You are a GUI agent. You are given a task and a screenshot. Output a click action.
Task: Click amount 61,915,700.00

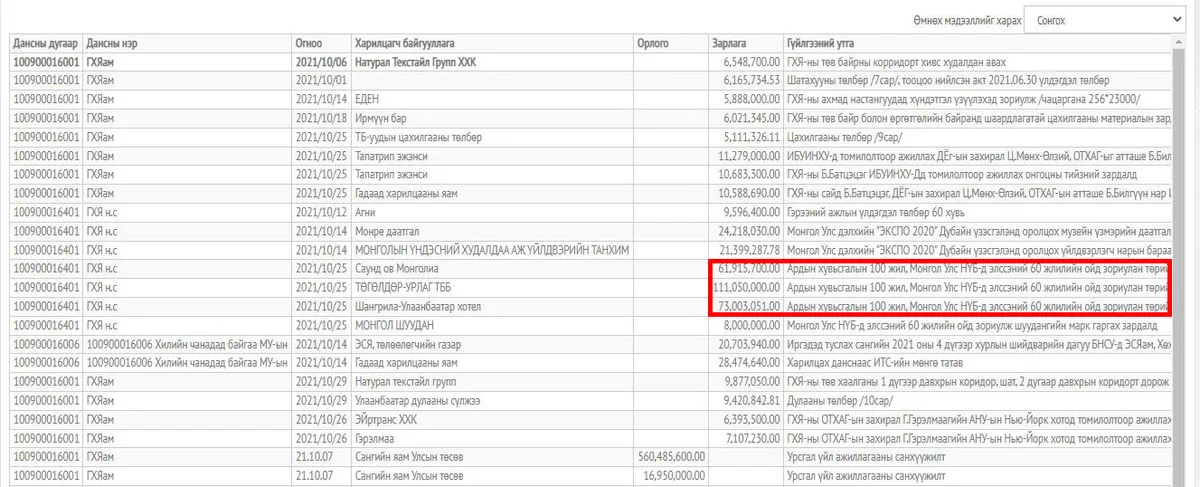748,269
